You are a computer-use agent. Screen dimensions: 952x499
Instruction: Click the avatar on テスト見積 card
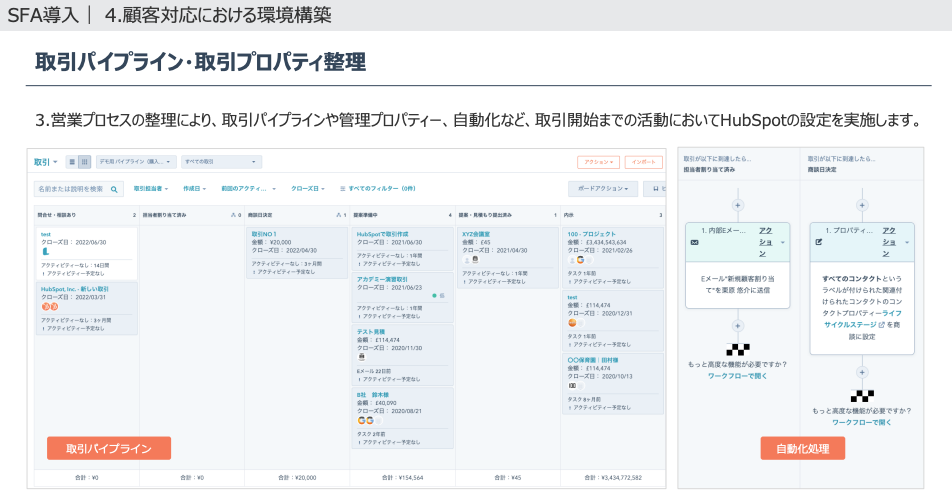point(362,358)
